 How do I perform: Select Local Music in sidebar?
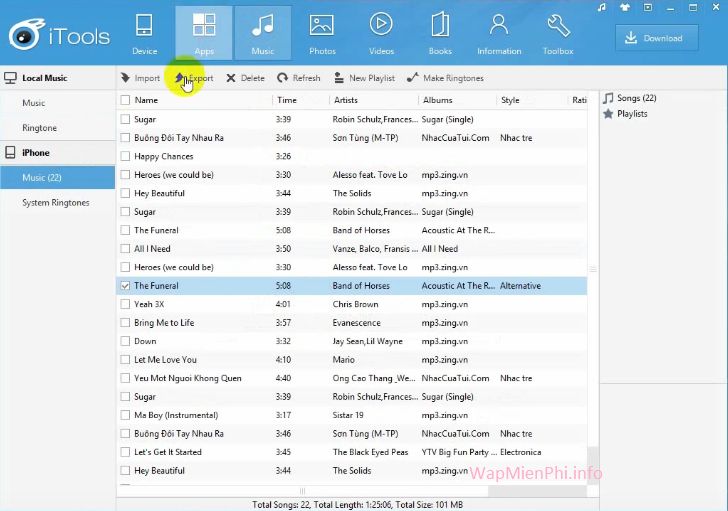click(58, 78)
